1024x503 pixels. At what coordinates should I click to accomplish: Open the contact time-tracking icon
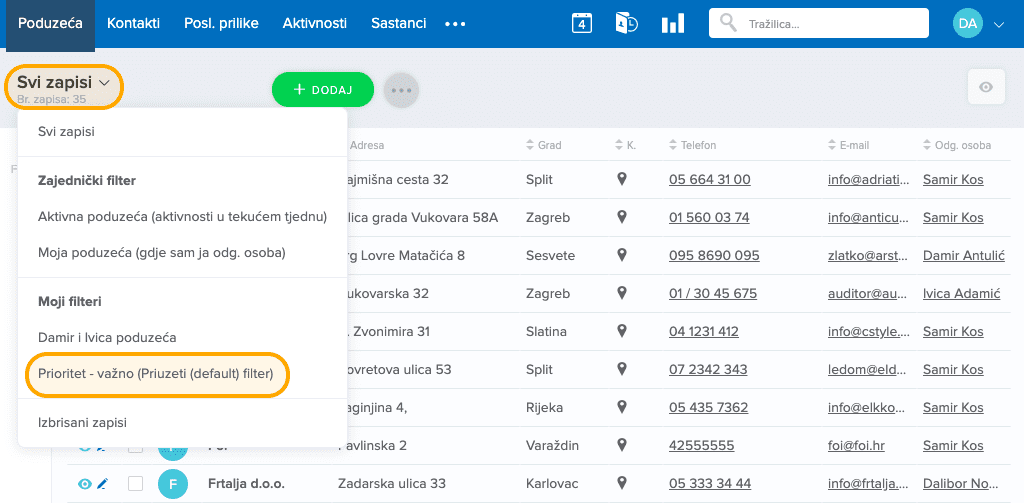click(x=626, y=24)
